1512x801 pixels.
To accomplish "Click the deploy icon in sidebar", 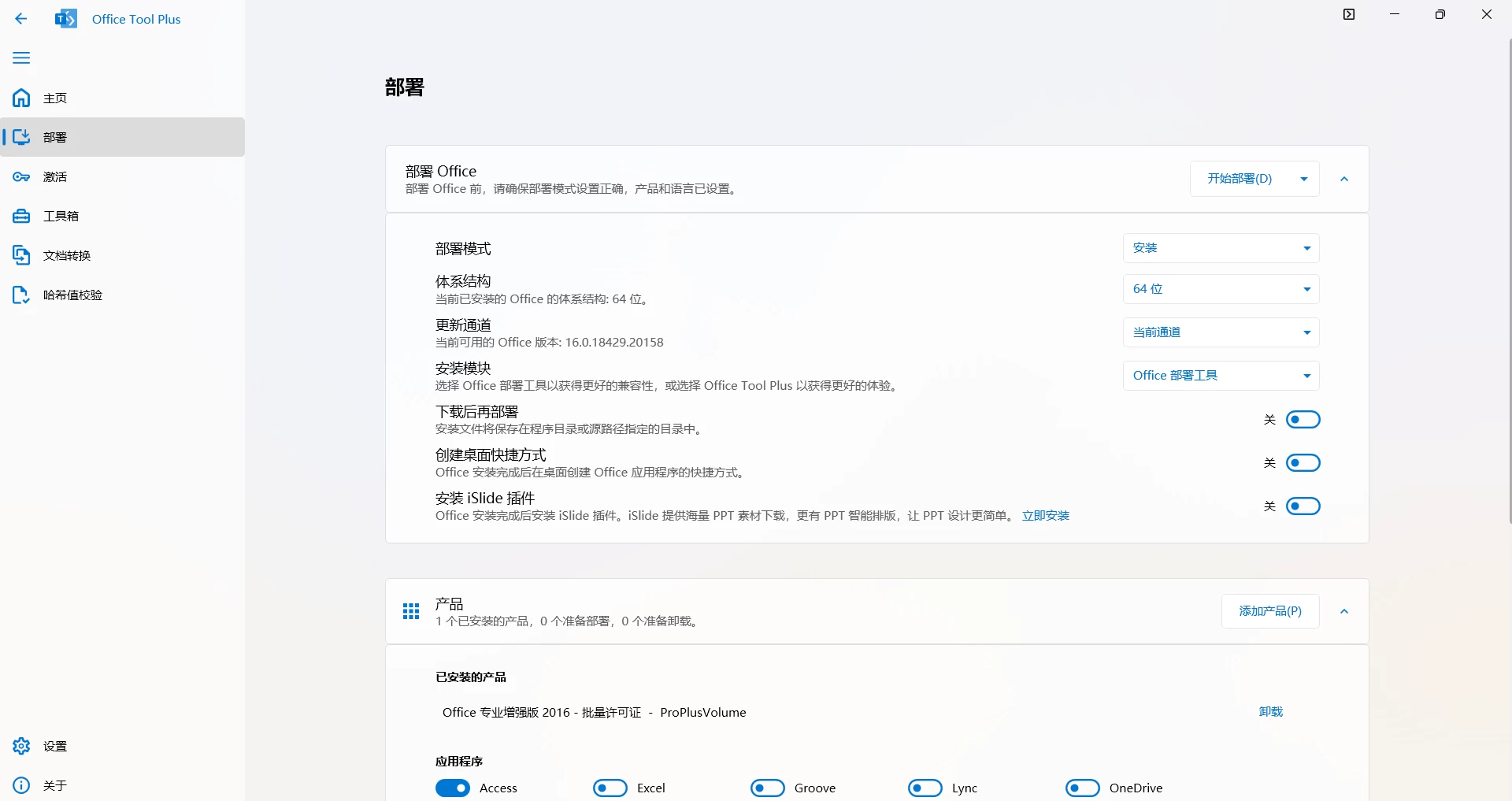I will [21, 137].
